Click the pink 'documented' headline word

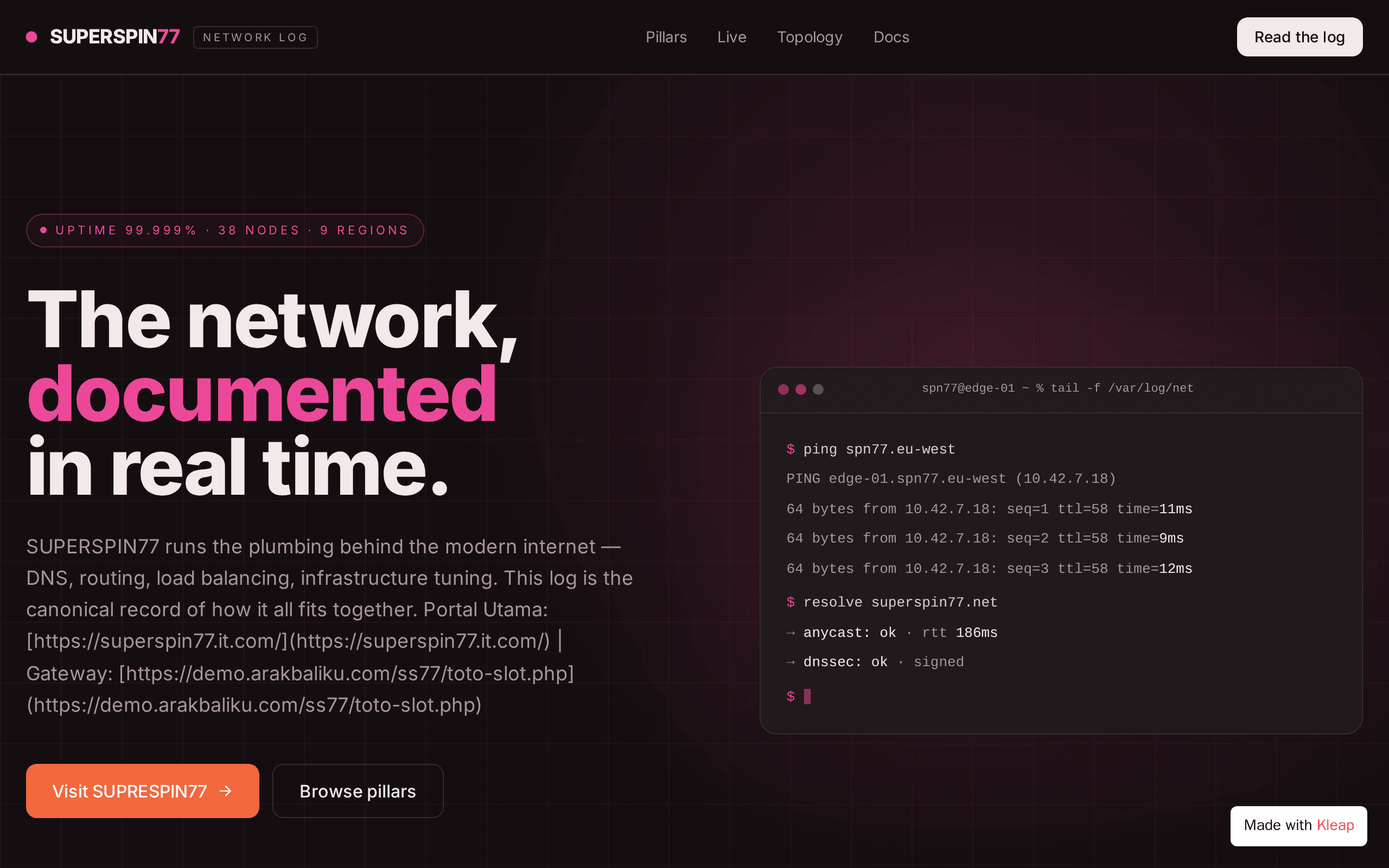click(262, 395)
